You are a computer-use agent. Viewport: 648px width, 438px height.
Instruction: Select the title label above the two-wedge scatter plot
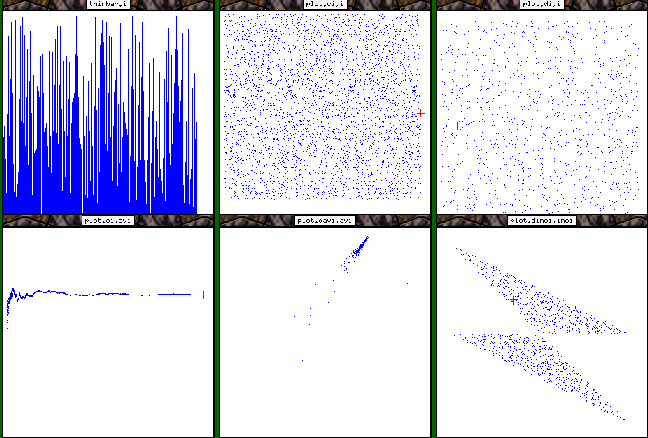point(541,220)
